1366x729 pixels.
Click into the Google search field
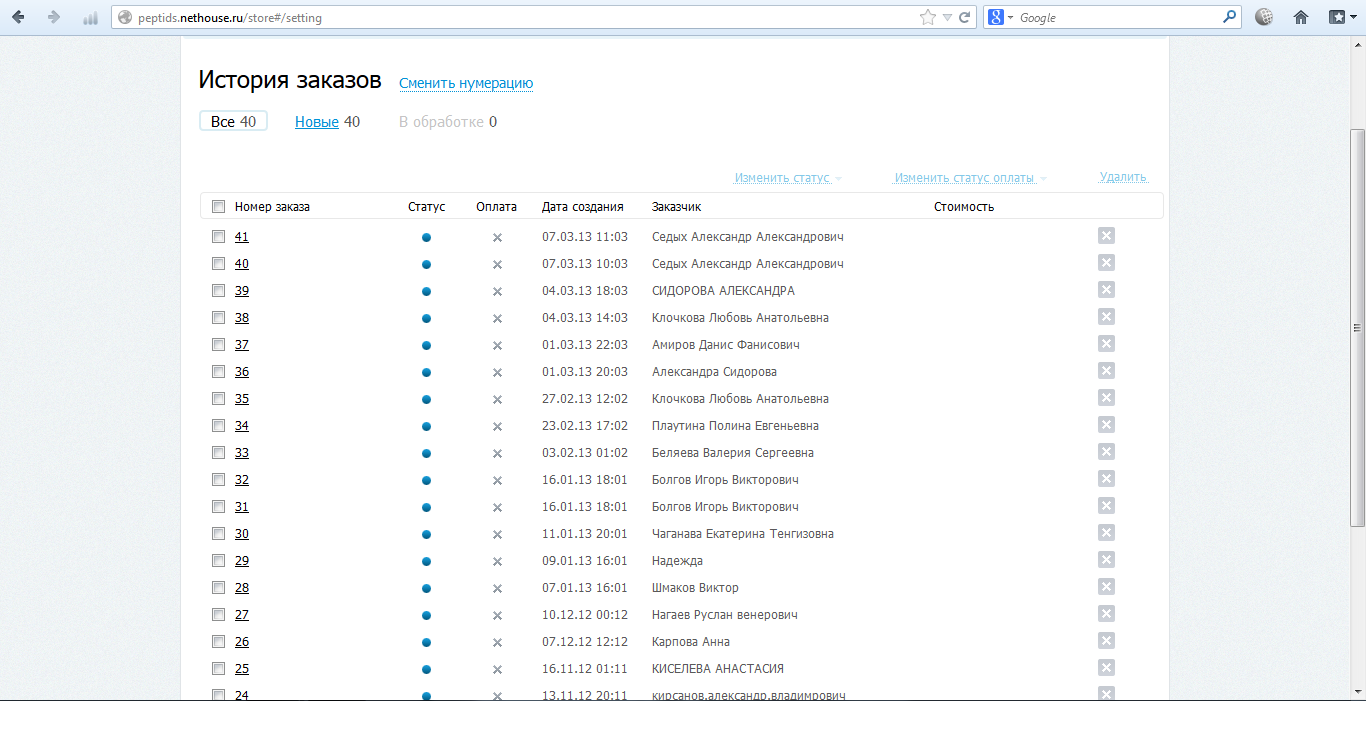click(1115, 17)
